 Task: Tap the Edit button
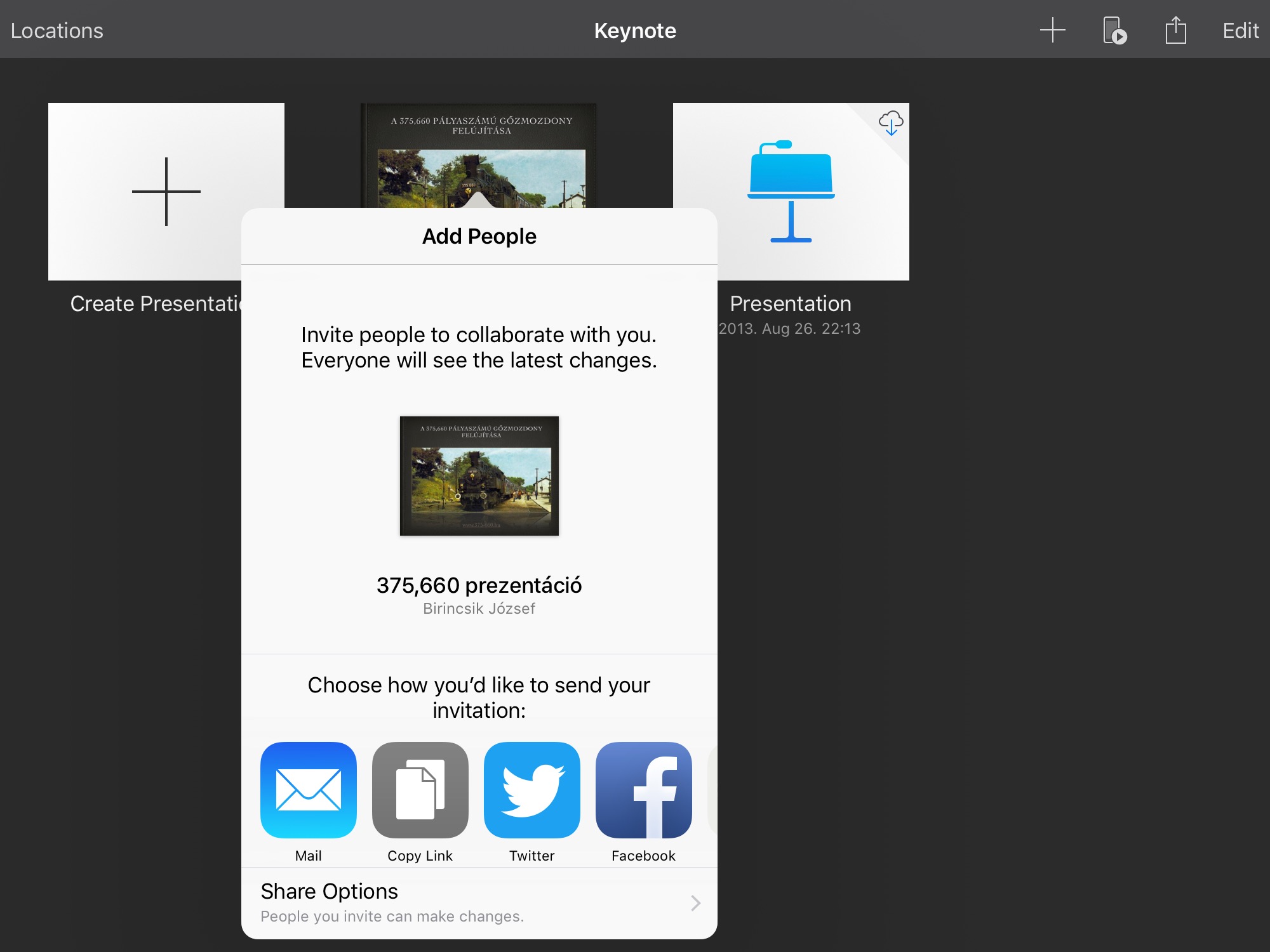click(x=1240, y=30)
